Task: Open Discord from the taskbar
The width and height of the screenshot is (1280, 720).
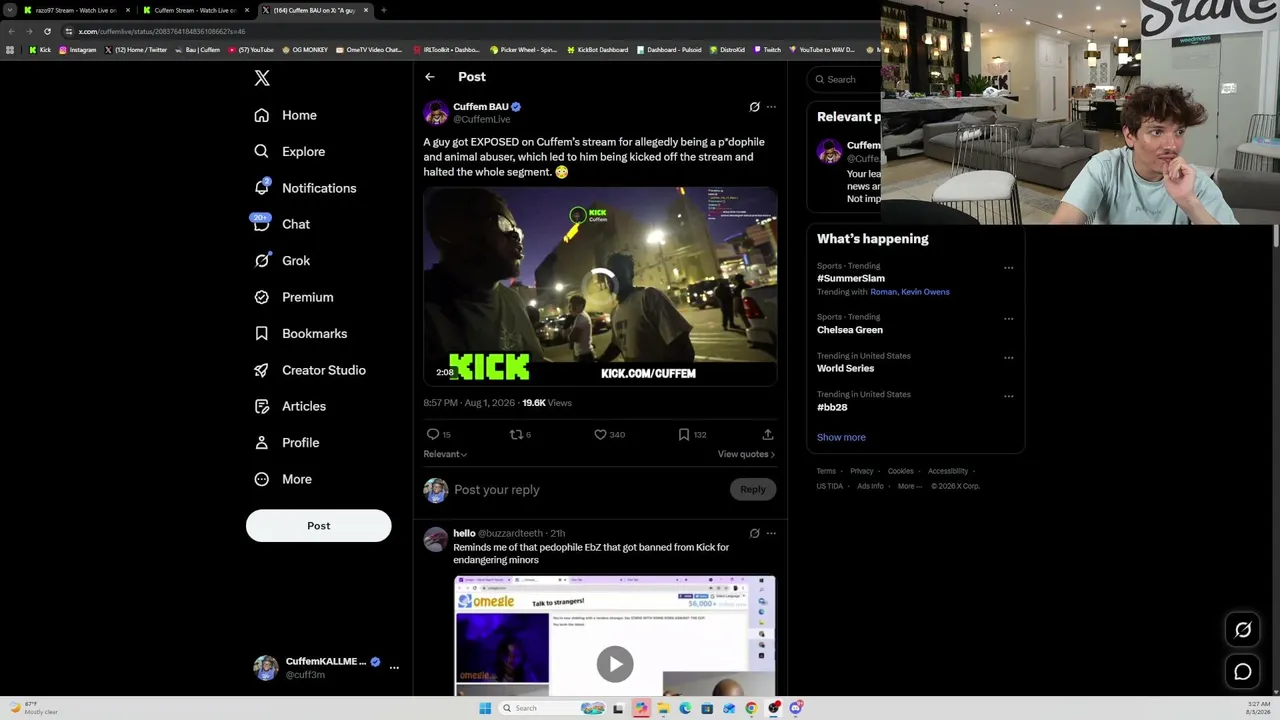Action: [796, 708]
